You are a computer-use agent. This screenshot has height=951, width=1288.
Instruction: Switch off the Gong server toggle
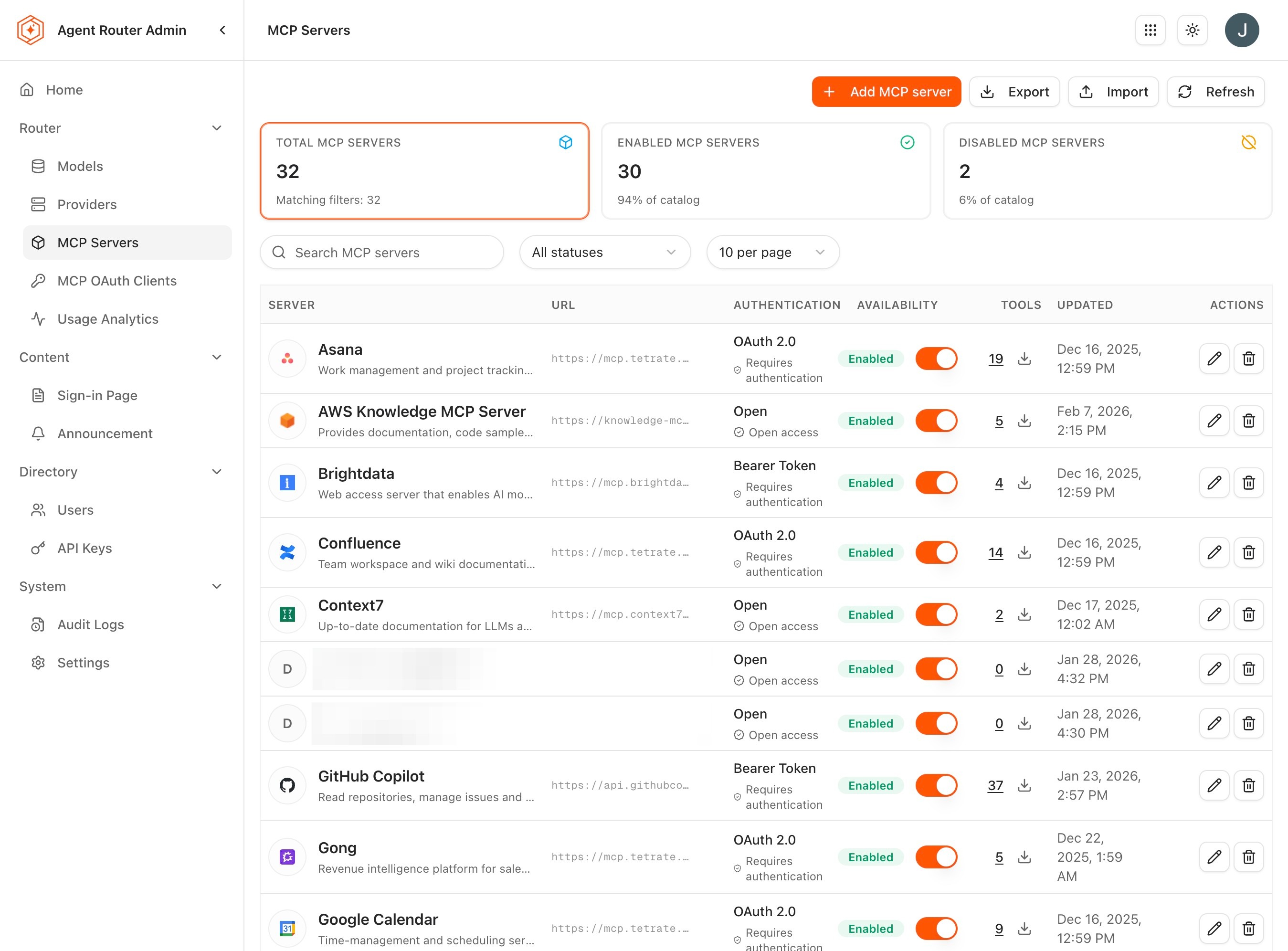[x=936, y=857]
